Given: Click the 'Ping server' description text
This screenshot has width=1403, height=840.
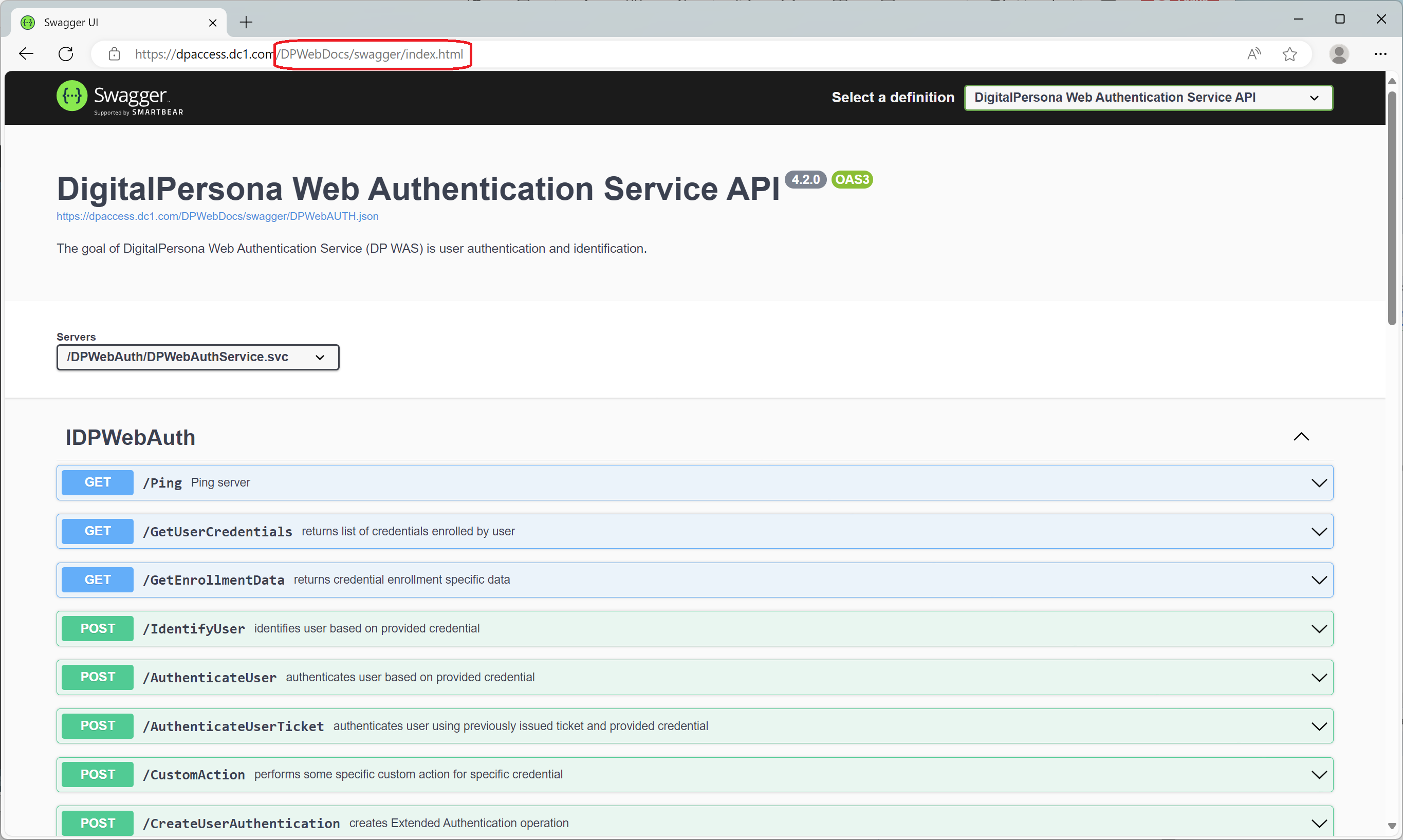Looking at the screenshot, I should (220, 483).
